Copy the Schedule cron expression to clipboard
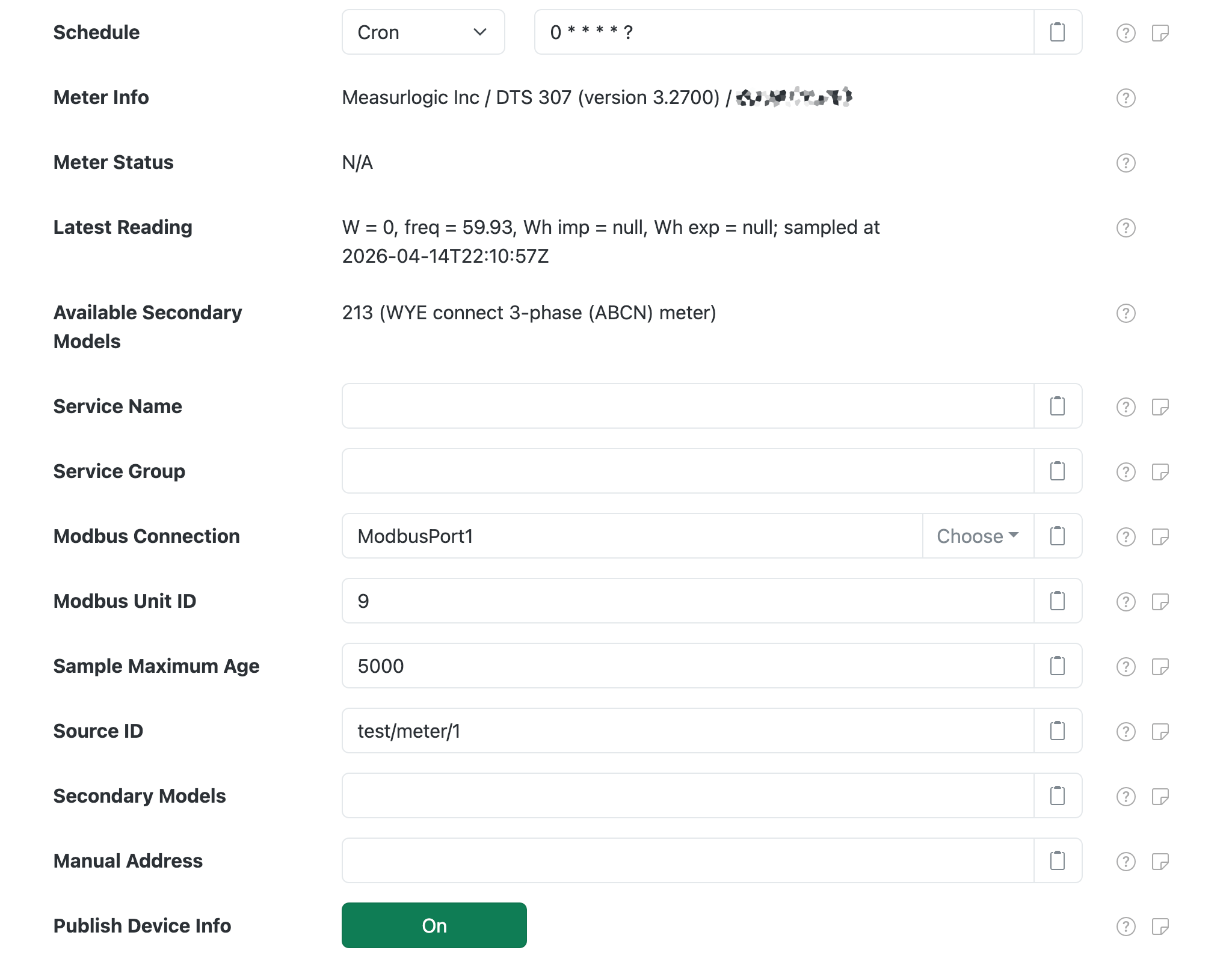The height and width of the screenshot is (962, 1232). [1058, 32]
